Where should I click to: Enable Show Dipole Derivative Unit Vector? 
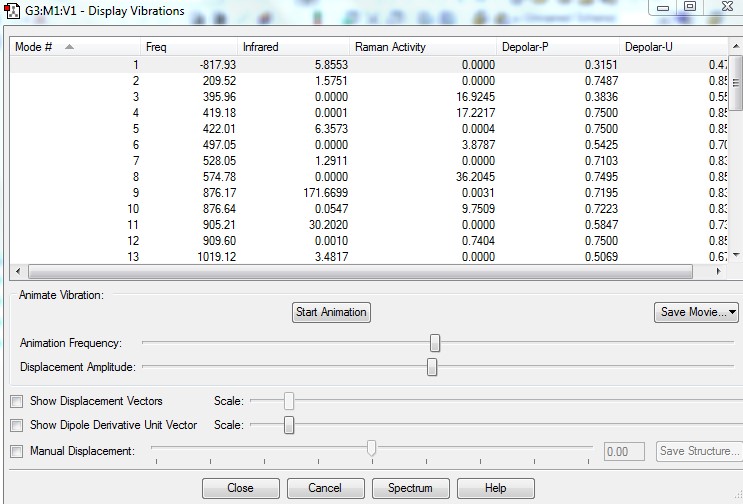point(17,425)
